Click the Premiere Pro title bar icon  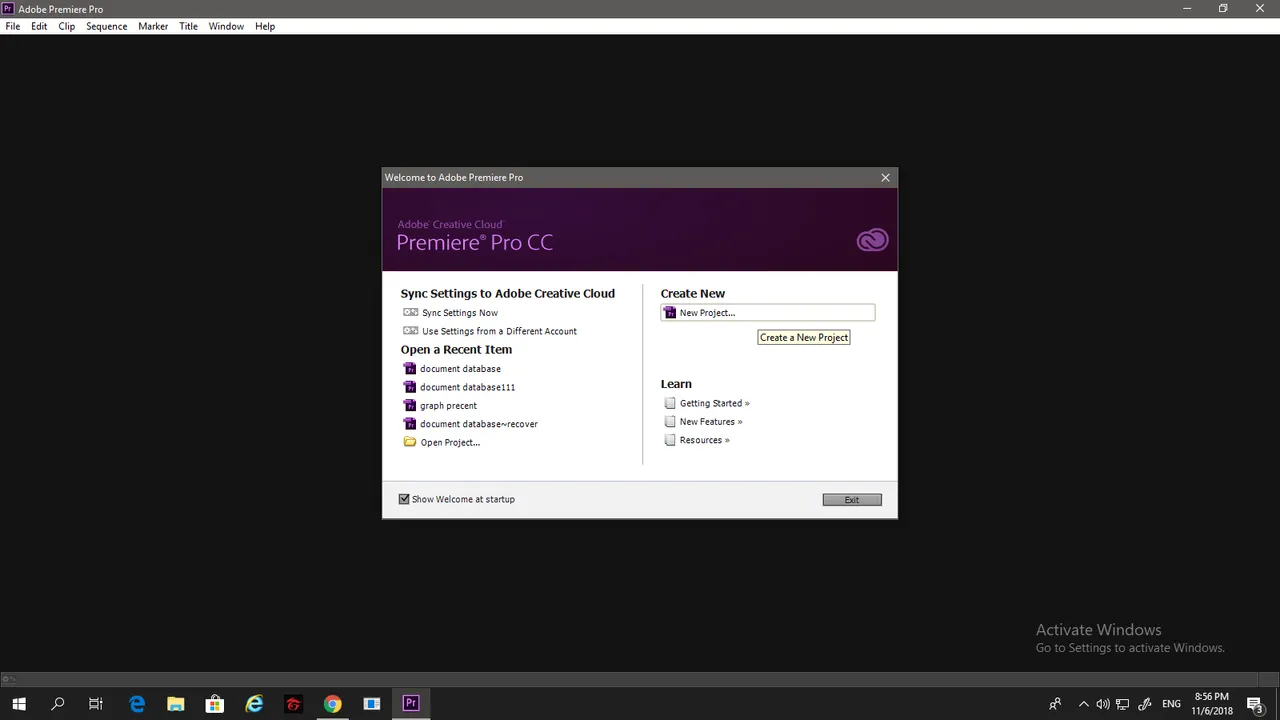pyautogui.click(x=8, y=8)
